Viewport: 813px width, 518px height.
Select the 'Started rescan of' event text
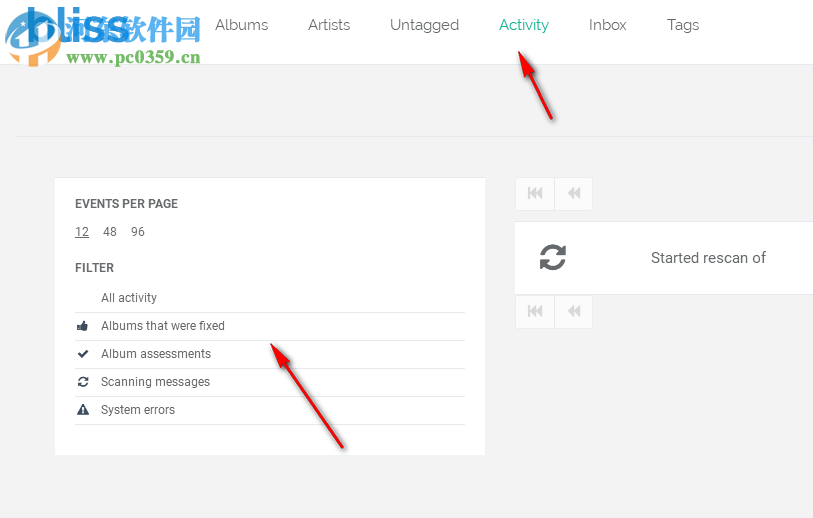pyautogui.click(x=708, y=258)
